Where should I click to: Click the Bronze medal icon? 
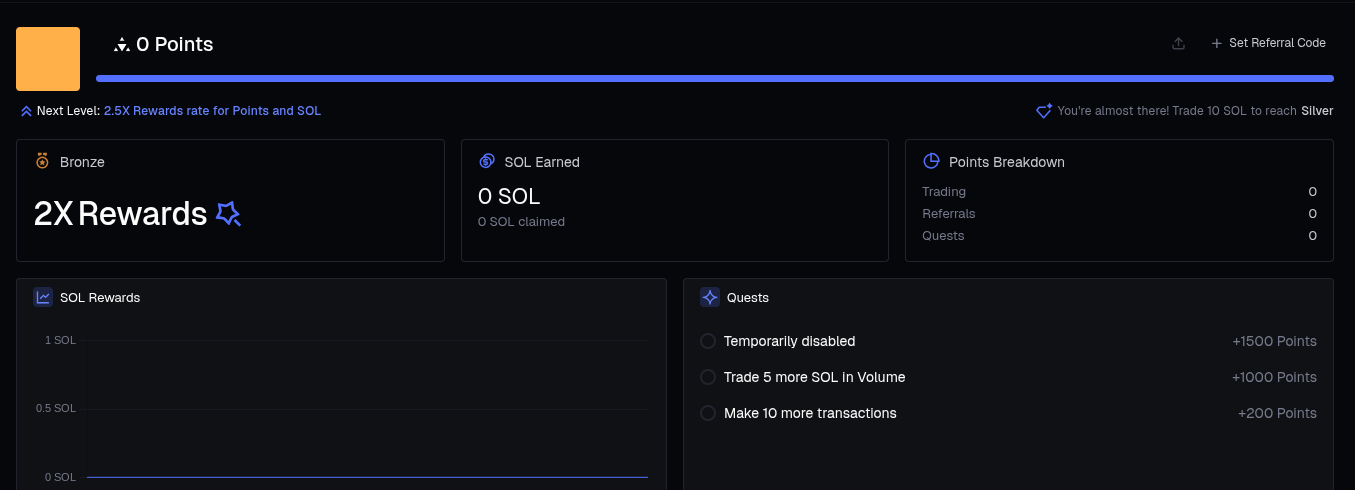tap(42, 161)
